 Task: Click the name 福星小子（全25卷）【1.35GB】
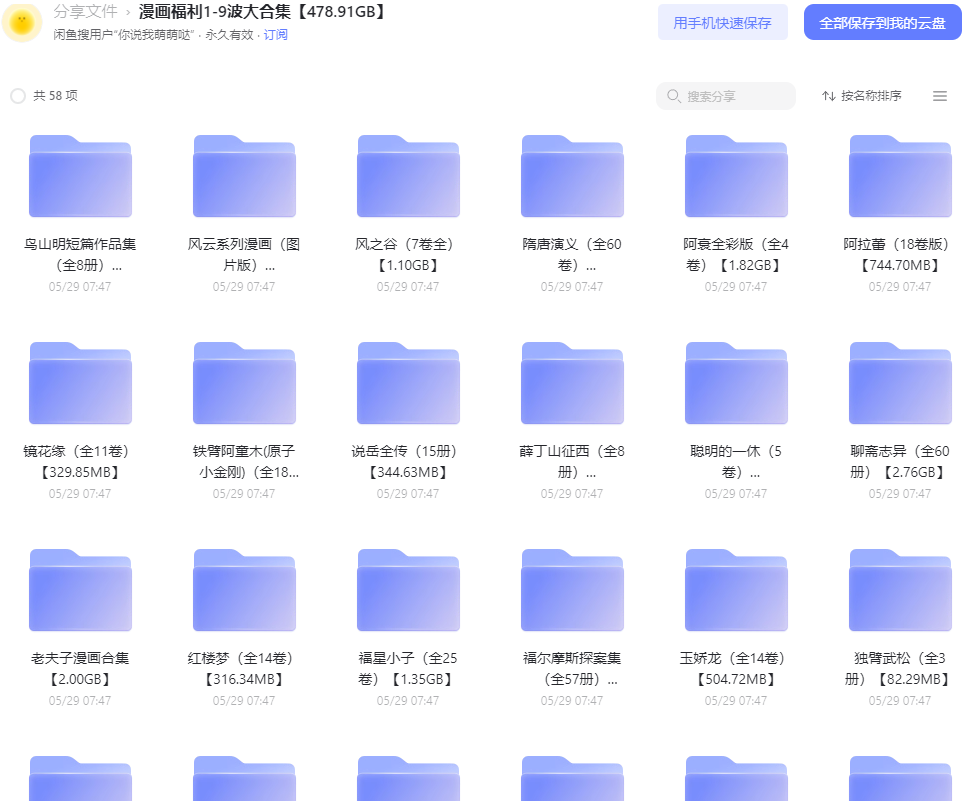pyautogui.click(x=408, y=668)
